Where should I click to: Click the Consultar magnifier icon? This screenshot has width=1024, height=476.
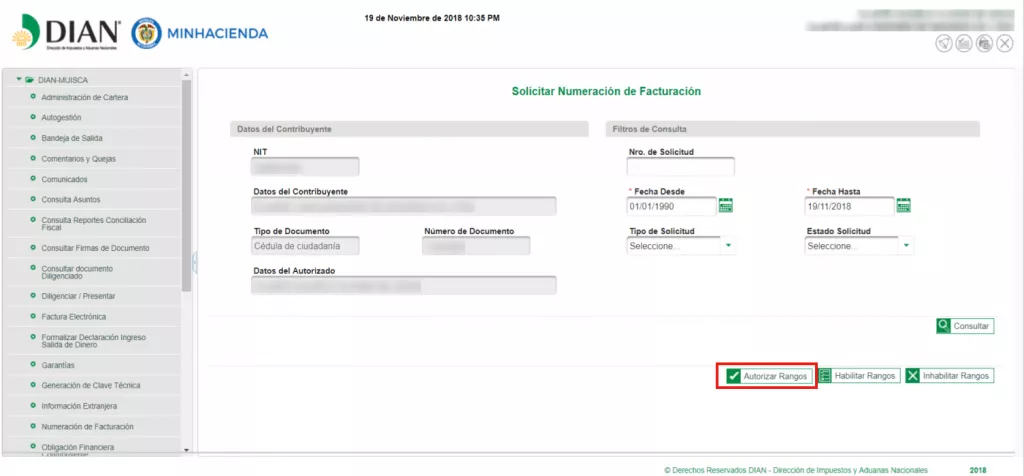point(944,326)
